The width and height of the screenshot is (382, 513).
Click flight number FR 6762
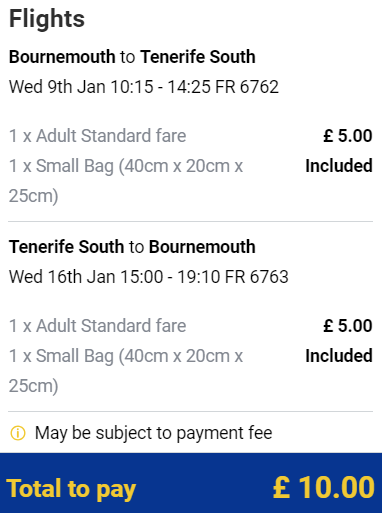(247, 87)
